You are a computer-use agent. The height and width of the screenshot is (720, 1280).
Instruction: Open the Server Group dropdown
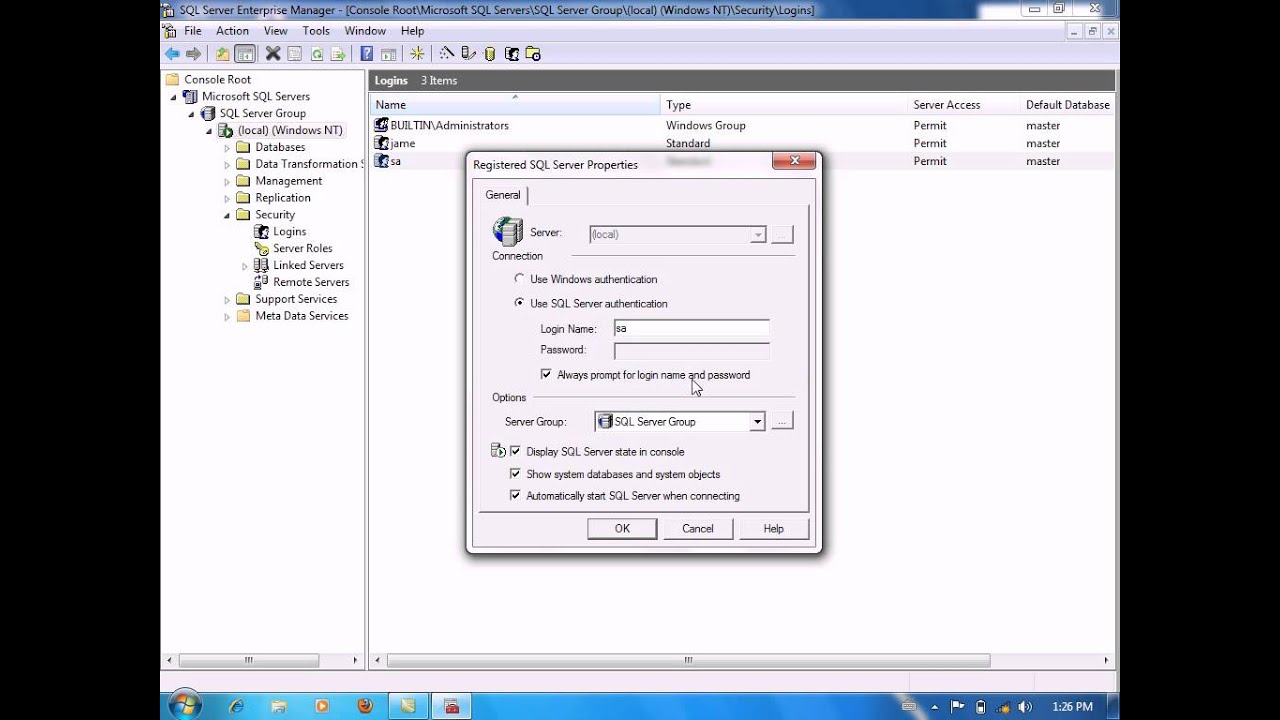coord(757,422)
